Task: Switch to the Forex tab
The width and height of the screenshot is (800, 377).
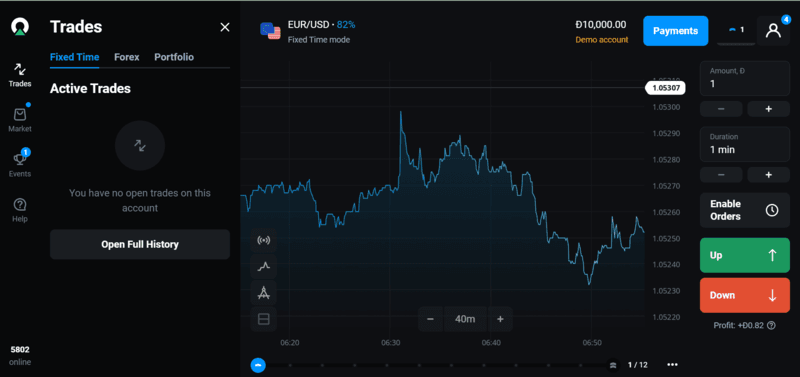Action: pos(127,57)
